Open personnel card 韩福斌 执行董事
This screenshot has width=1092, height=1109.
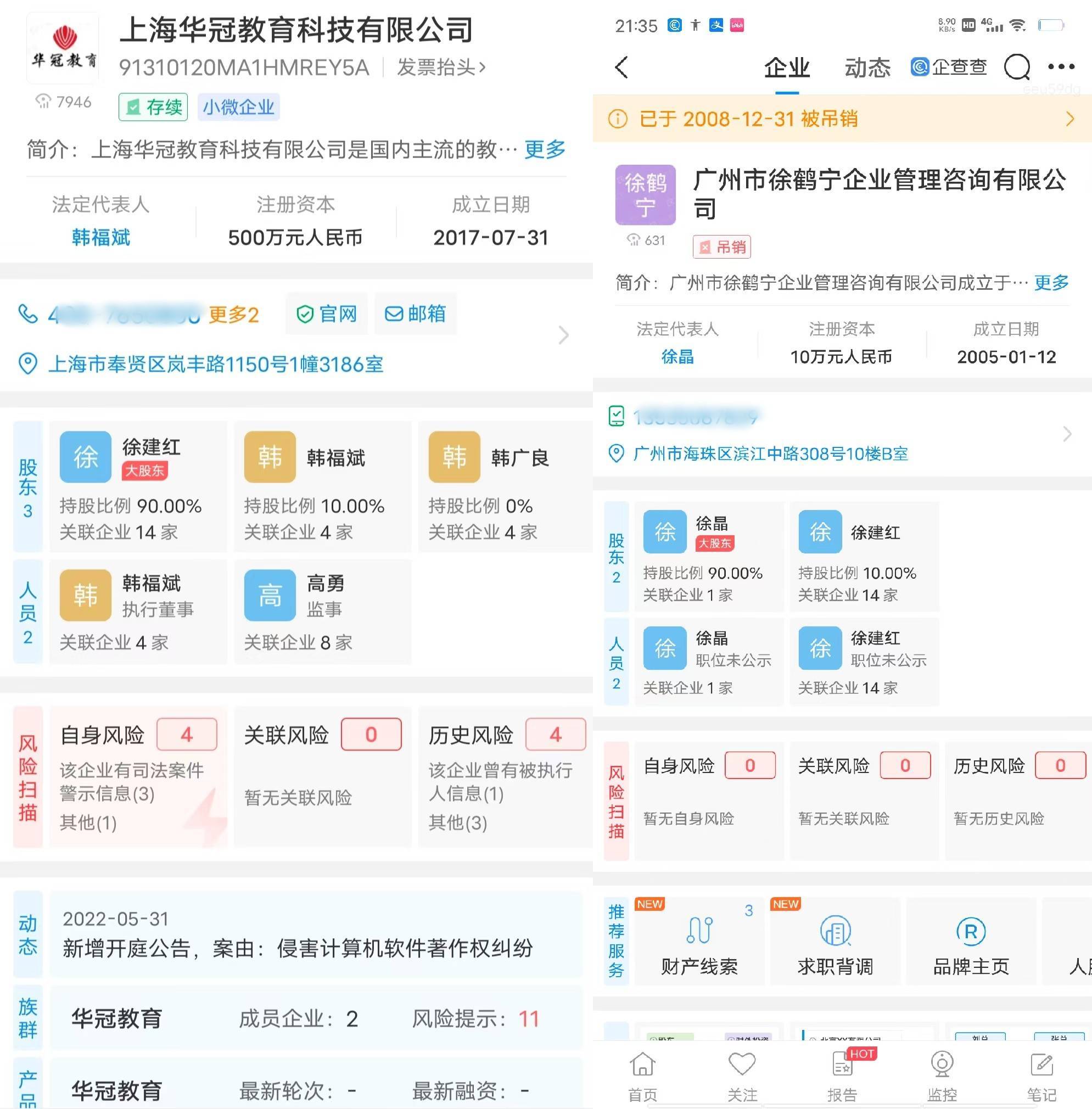pos(138,611)
